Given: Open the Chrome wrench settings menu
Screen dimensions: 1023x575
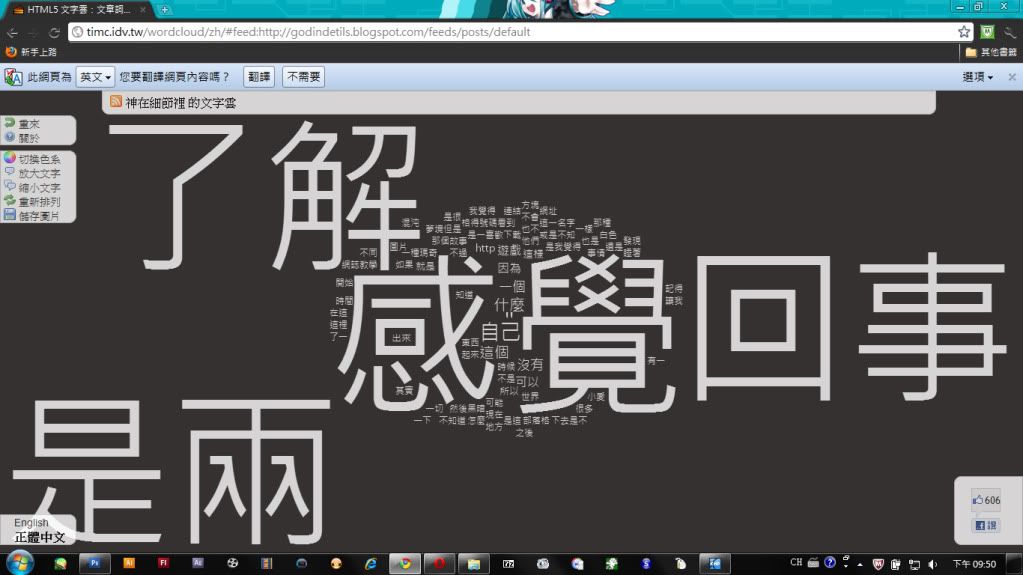Looking at the screenshot, I should tap(1010, 32).
